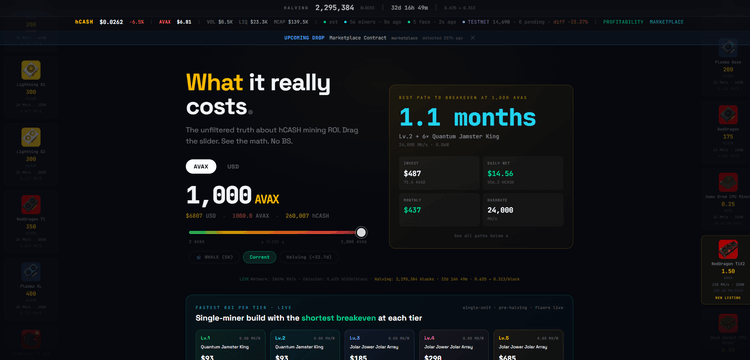Click the Lv.2 + 6× Quantum Jamster King text
Screen dimensions: 750x360
click(x=449, y=137)
